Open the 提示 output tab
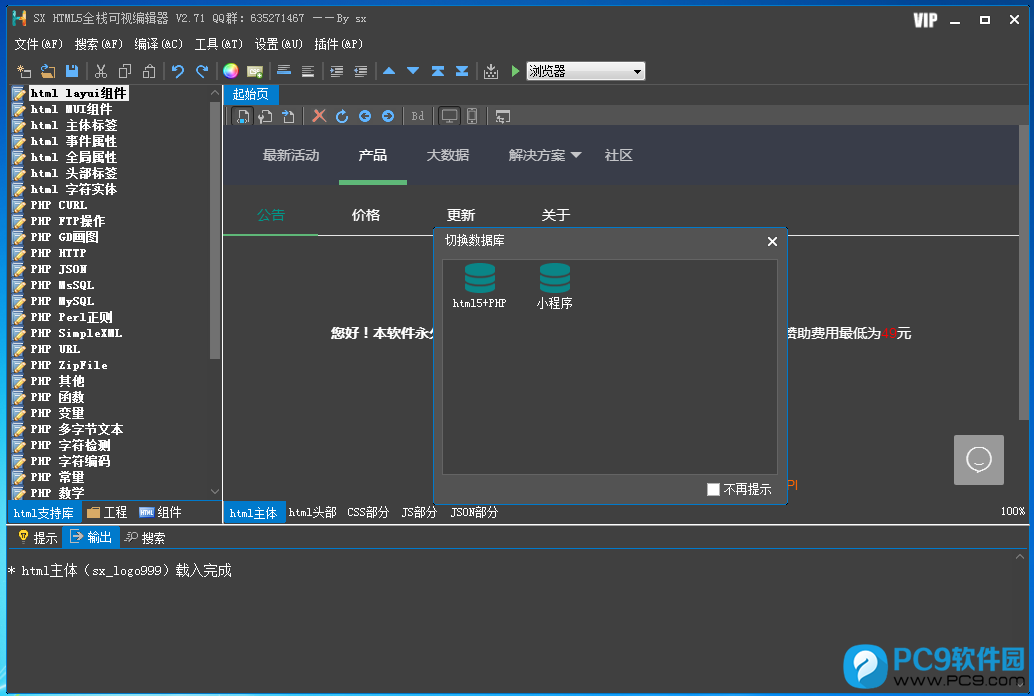1034x696 pixels. click(38, 538)
